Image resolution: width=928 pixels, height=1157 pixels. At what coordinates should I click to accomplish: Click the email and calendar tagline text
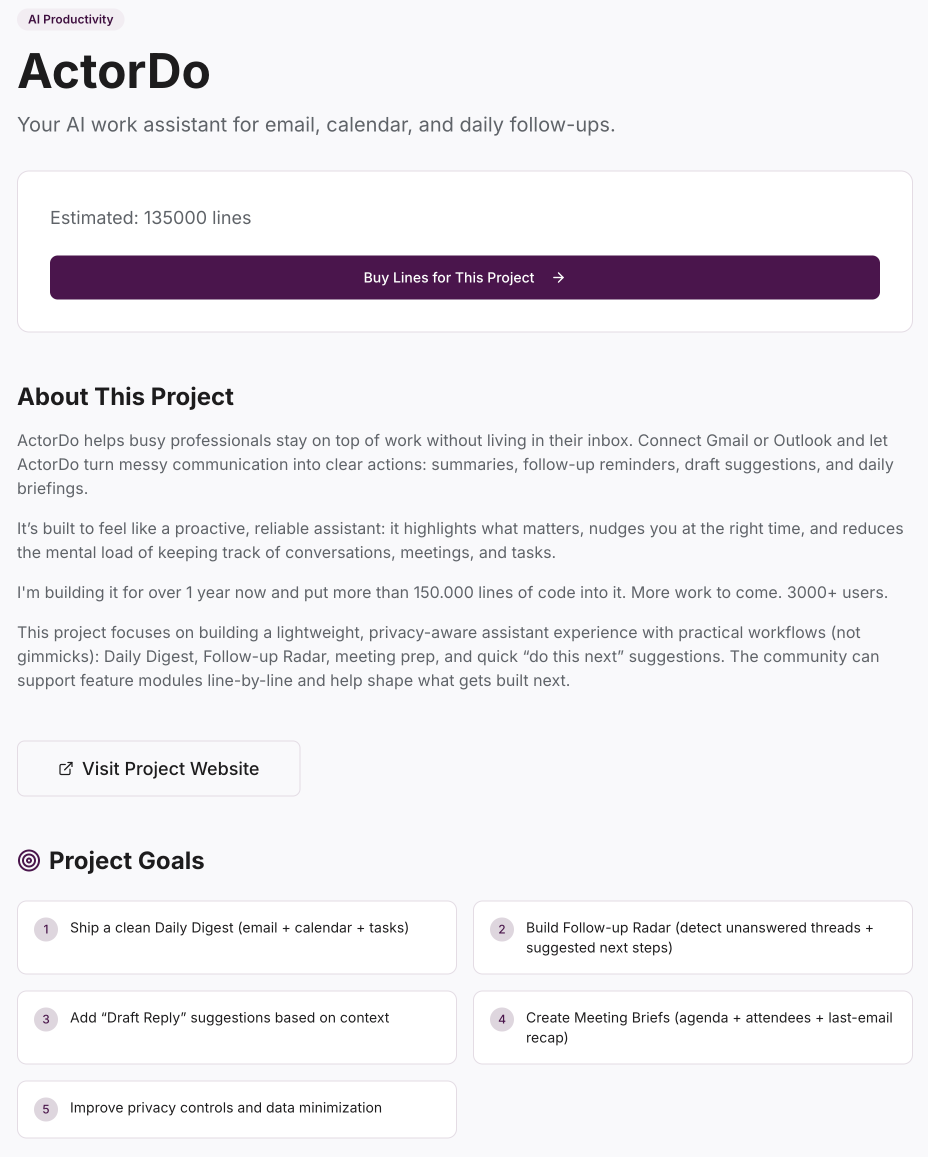pos(316,125)
